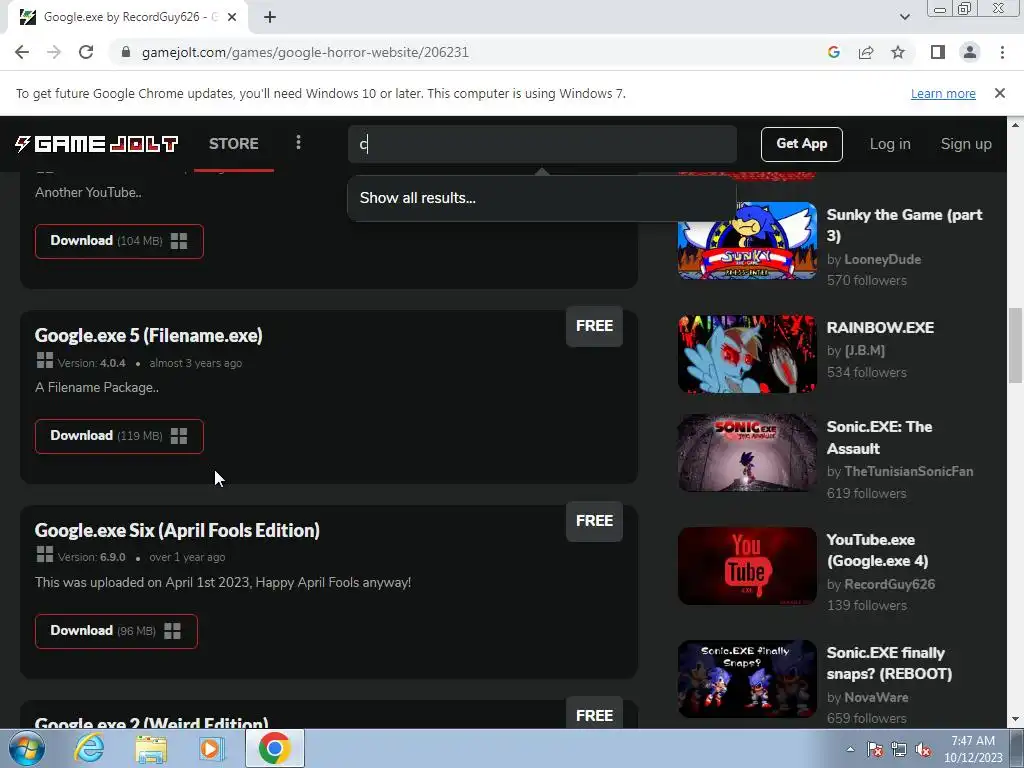Reload the current page
Screen dimensions: 1024x768
(x=86, y=52)
